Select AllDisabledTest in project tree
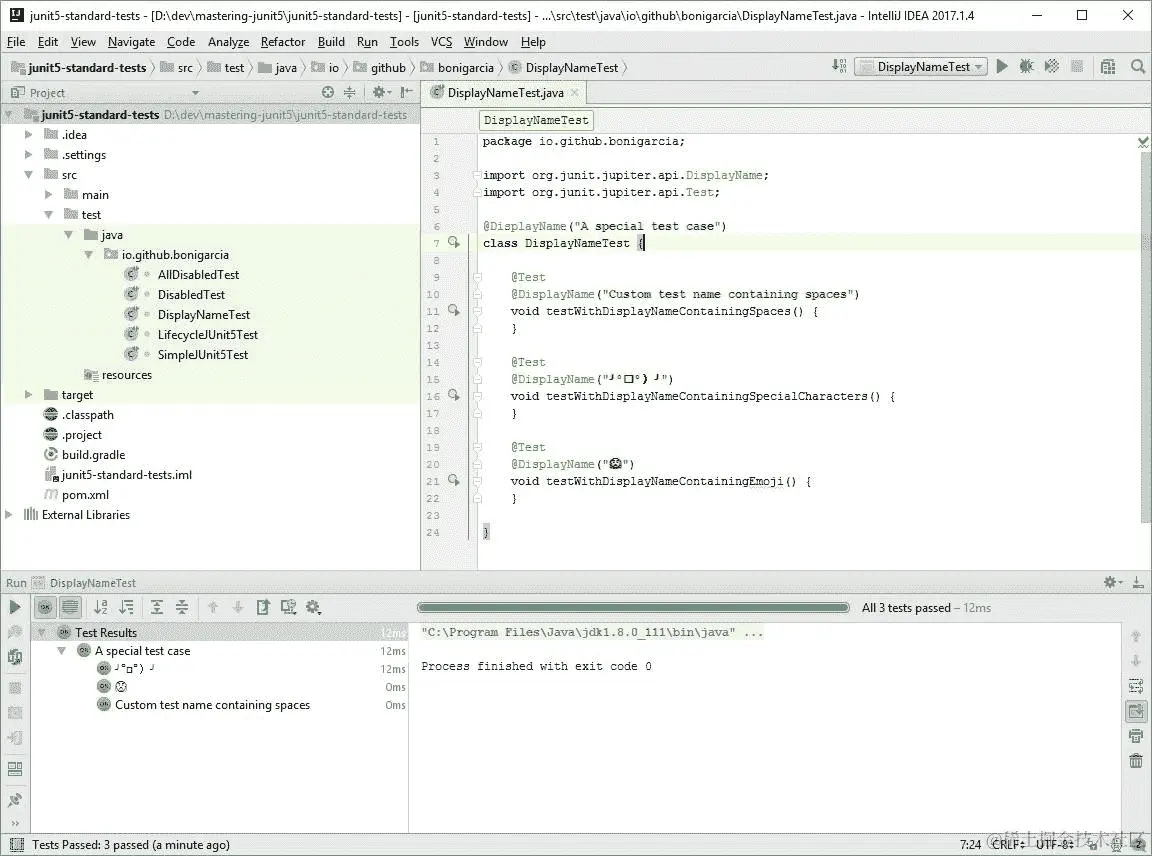 198,274
